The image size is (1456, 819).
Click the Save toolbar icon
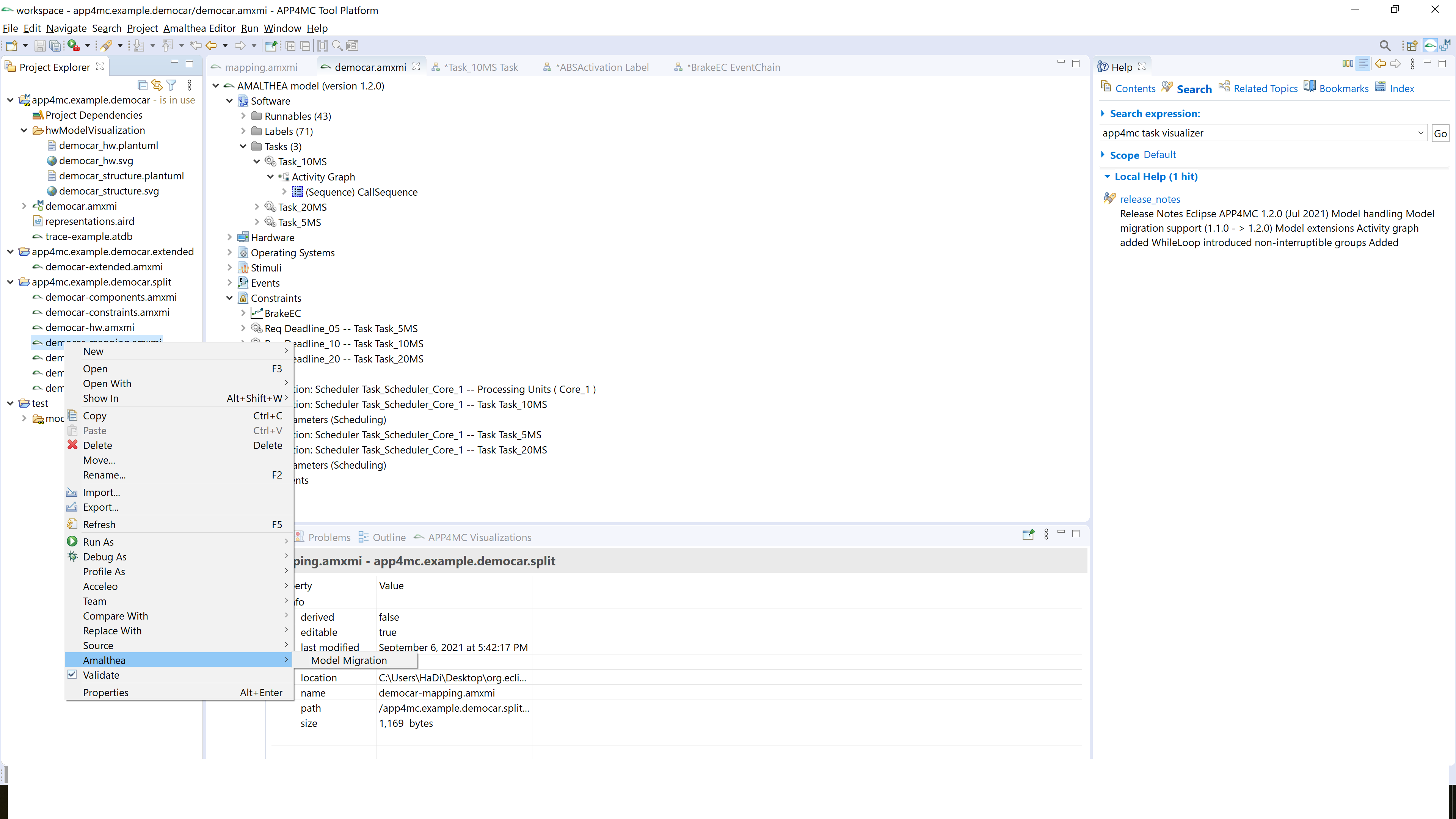click(x=39, y=46)
